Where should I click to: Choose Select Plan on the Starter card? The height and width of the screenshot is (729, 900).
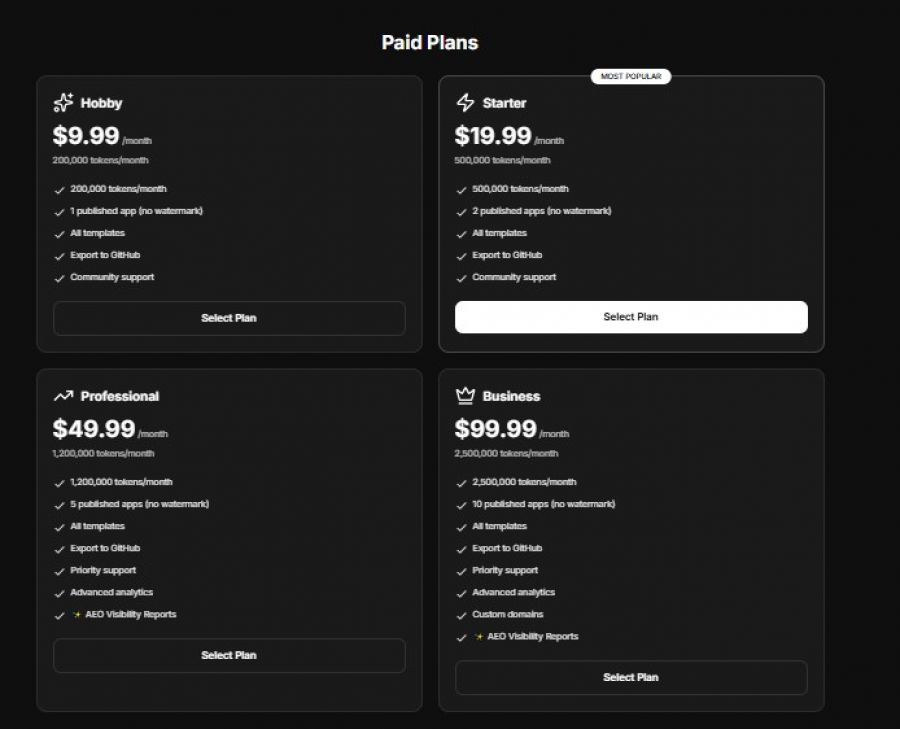(630, 317)
